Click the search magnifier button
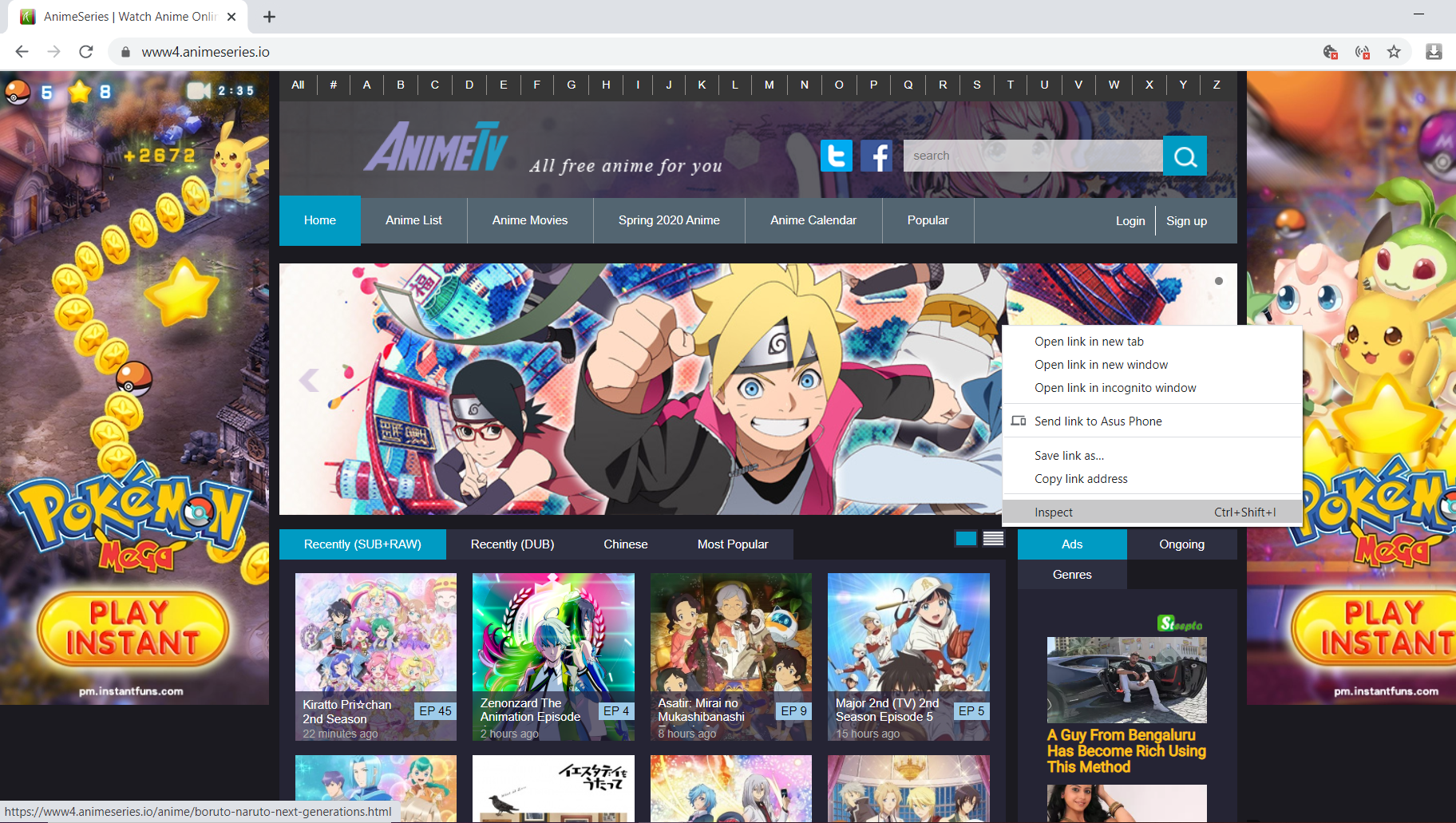Screen dimensions: 1456x823 1185,156
